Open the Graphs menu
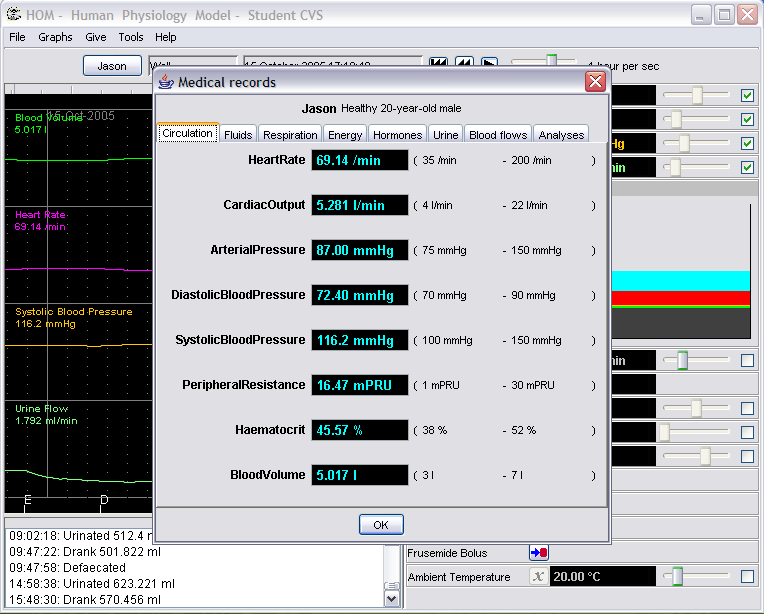The image size is (764, 615). [x=55, y=37]
